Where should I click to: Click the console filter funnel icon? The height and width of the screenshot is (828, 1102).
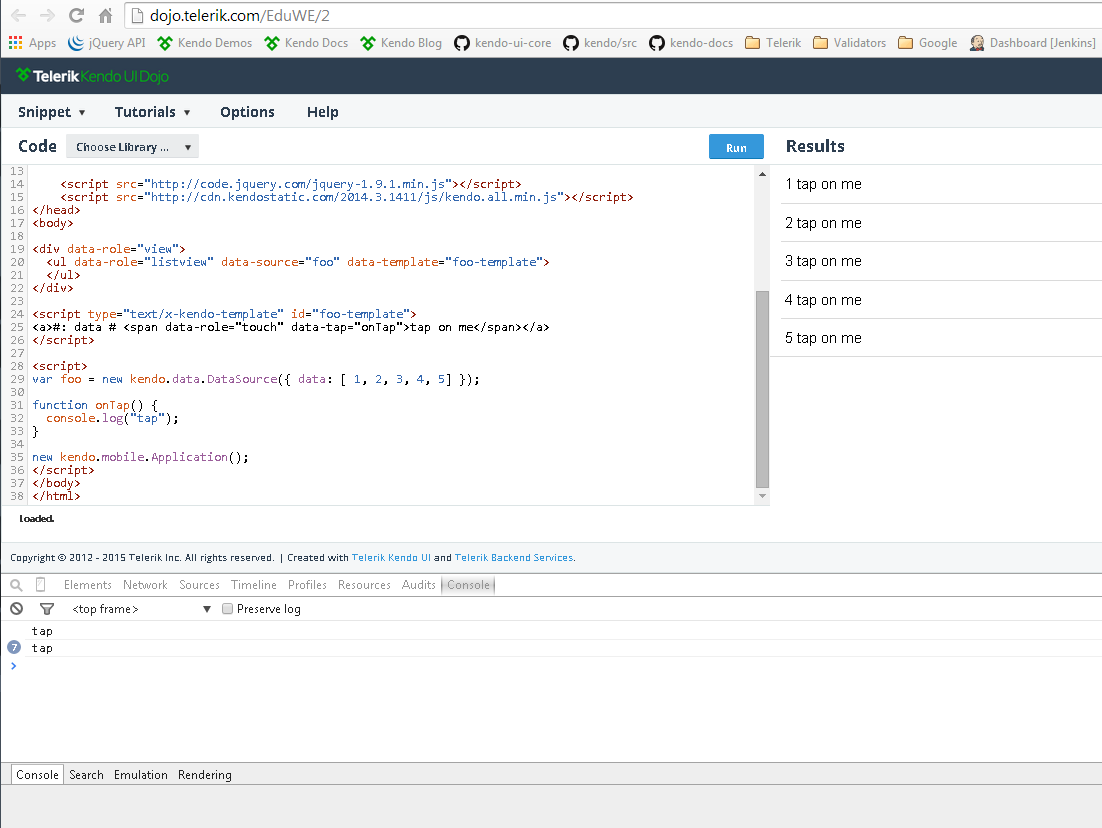(46, 608)
